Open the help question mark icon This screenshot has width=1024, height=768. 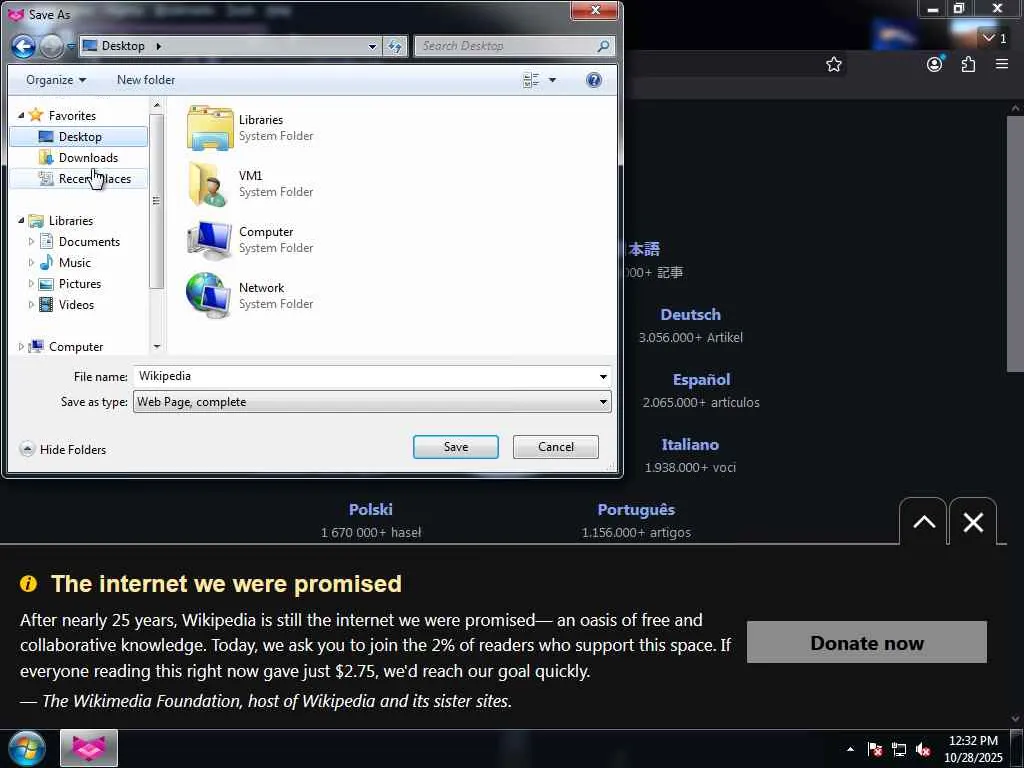(594, 80)
